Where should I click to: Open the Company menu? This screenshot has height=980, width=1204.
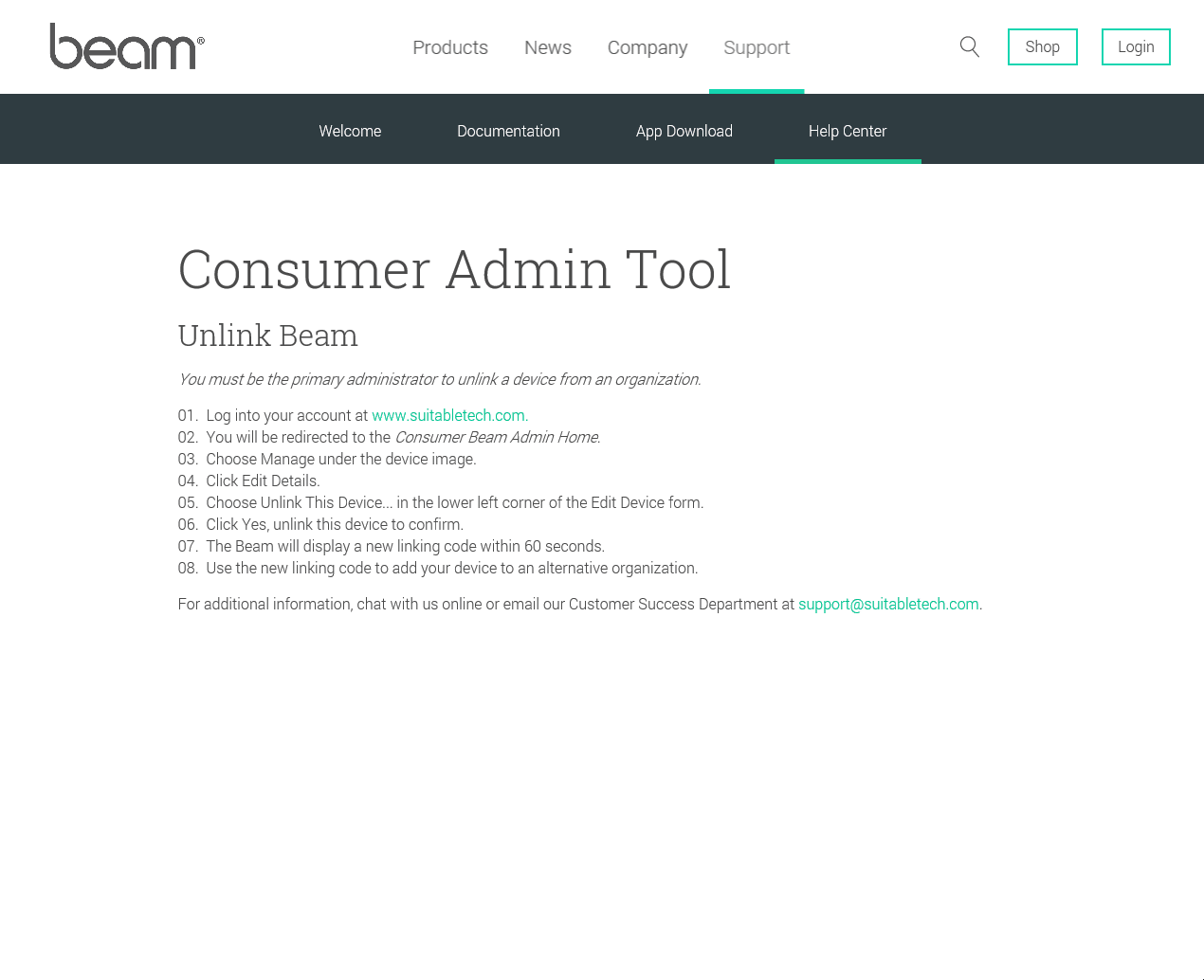(x=648, y=47)
